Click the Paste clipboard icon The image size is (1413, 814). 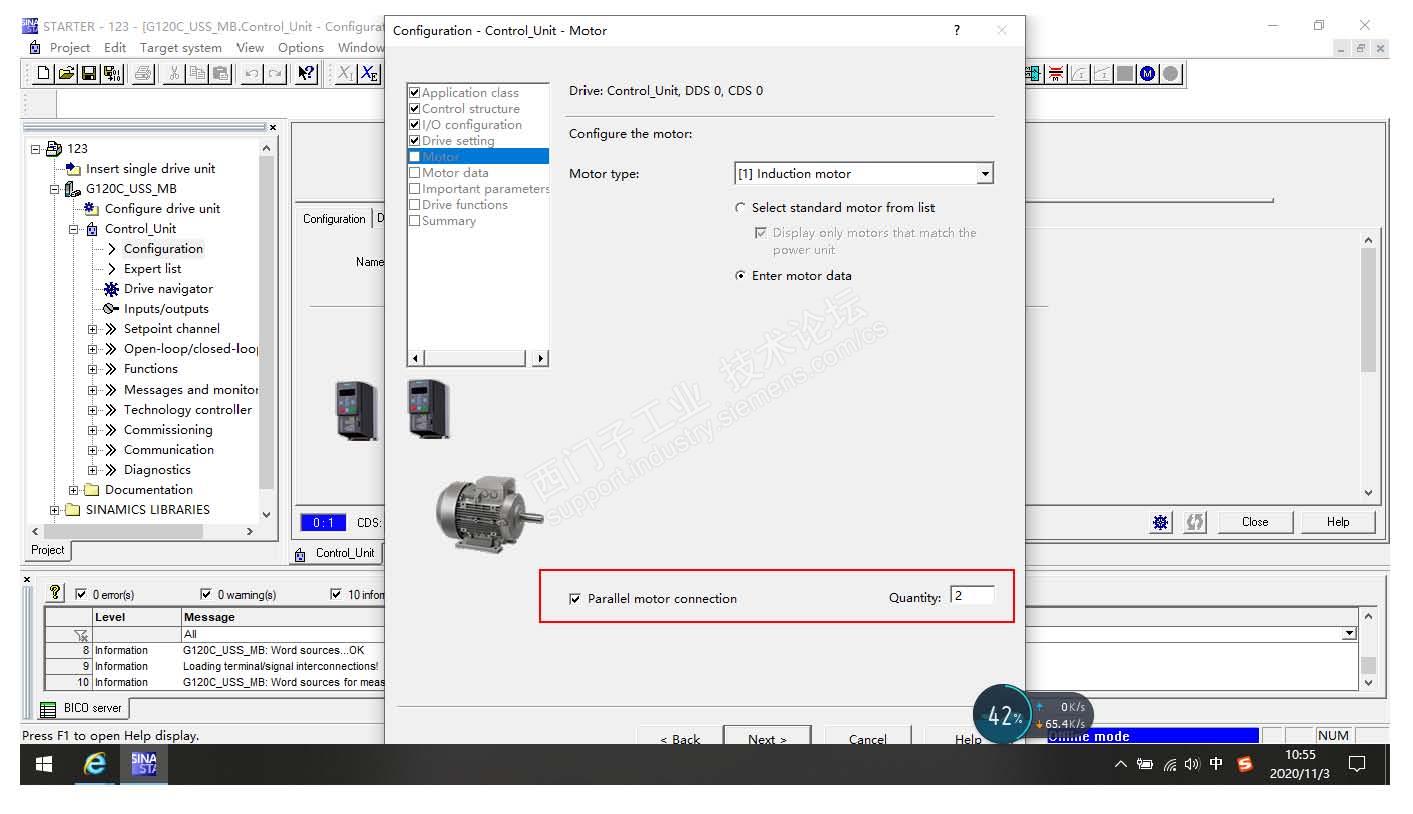(220, 73)
